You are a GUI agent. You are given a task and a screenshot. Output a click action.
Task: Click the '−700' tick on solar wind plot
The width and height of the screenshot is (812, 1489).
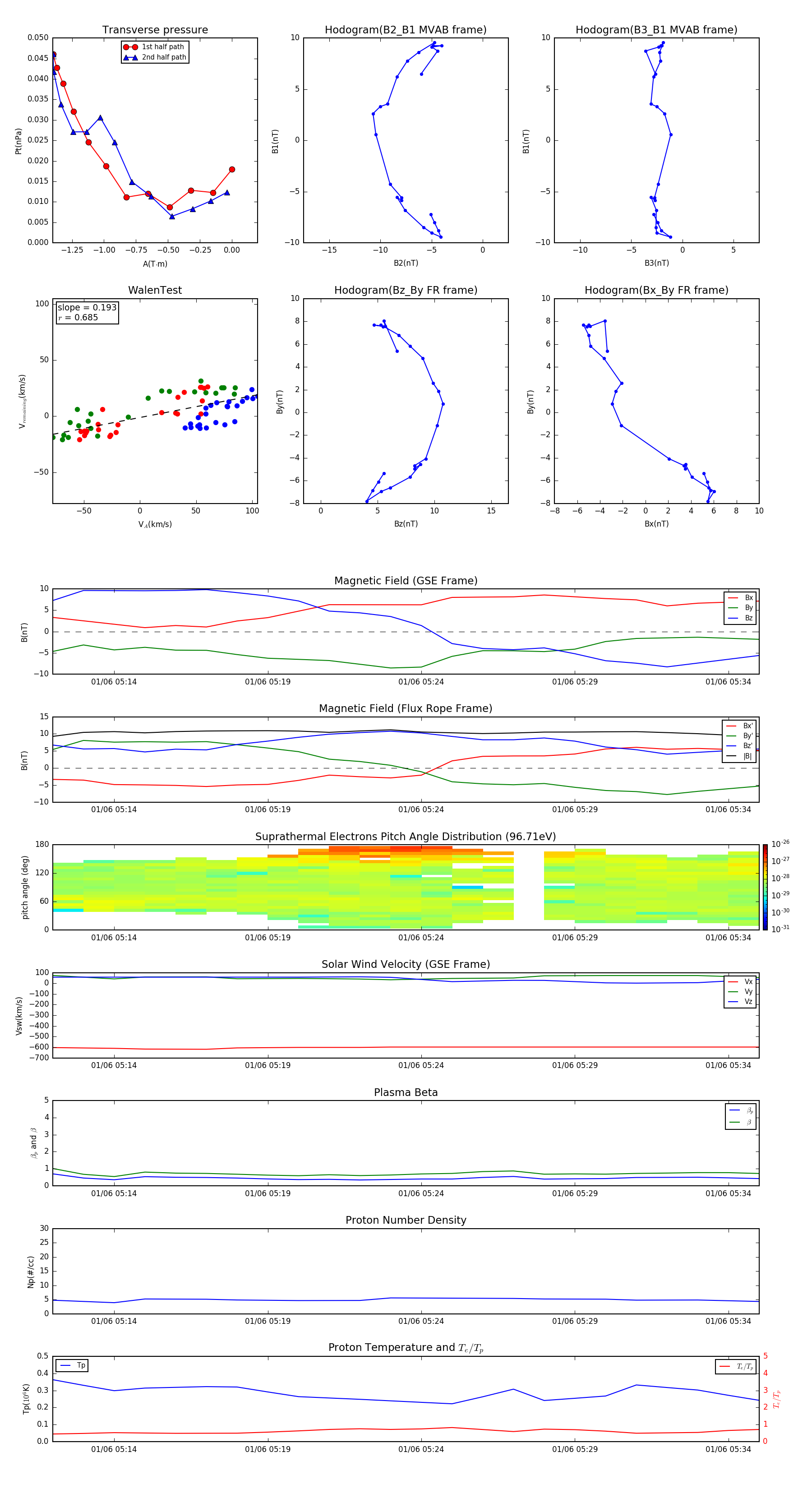(39, 1058)
